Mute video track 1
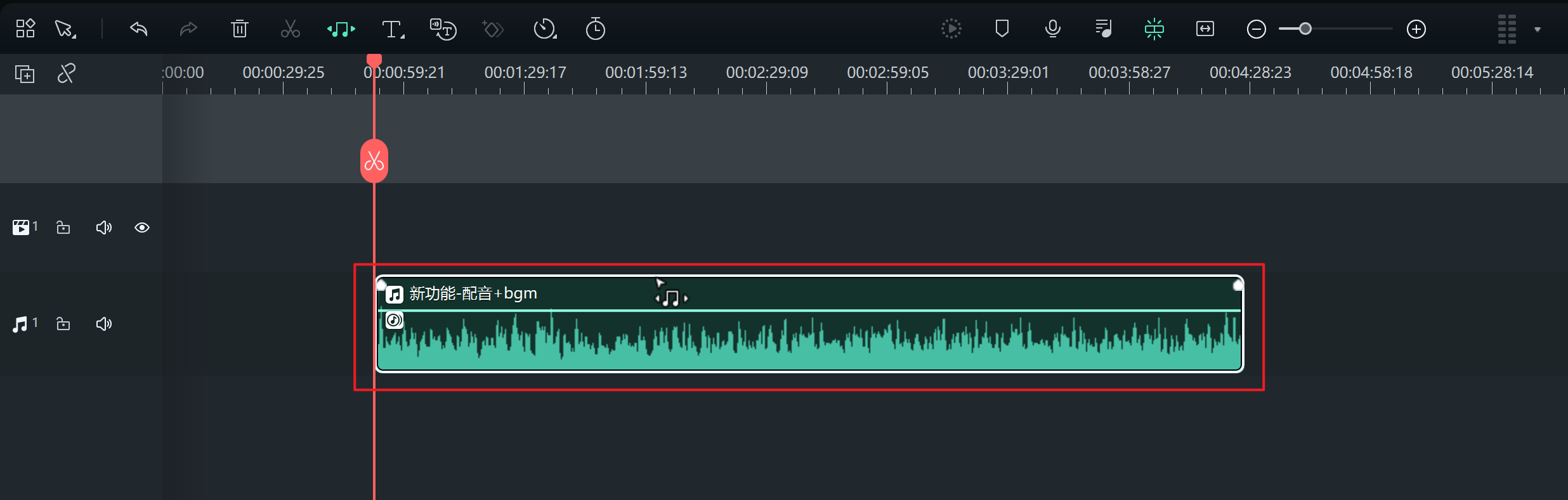The height and width of the screenshot is (500, 1568). [104, 228]
